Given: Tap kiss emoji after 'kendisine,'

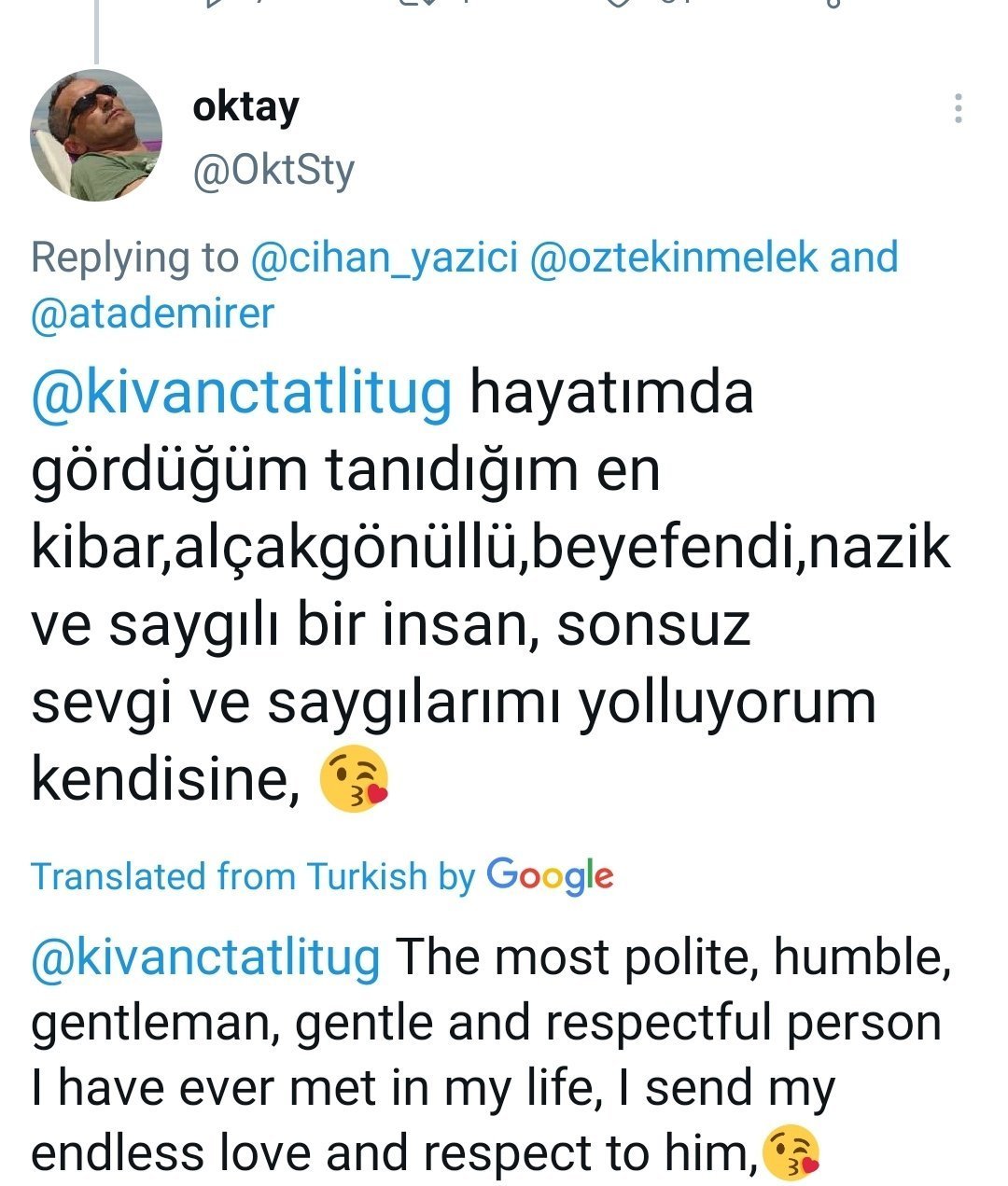Looking at the screenshot, I should pyautogui.click(x=354, y=781).
